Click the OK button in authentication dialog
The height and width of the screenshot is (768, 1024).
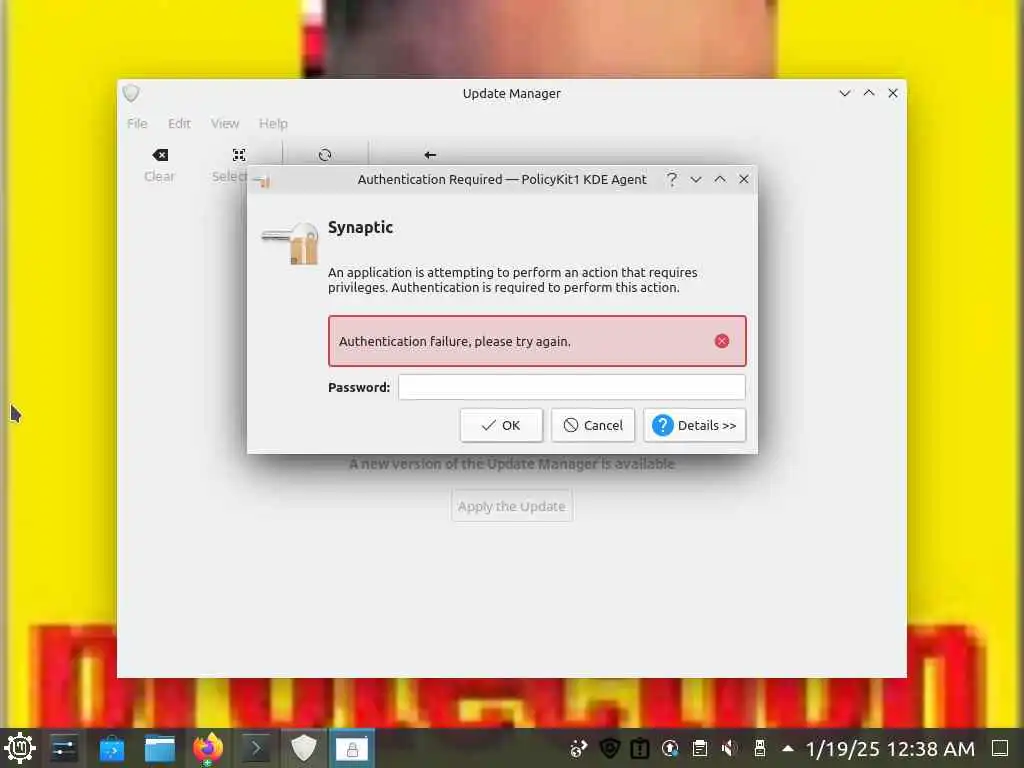click(x=501, y=425)
